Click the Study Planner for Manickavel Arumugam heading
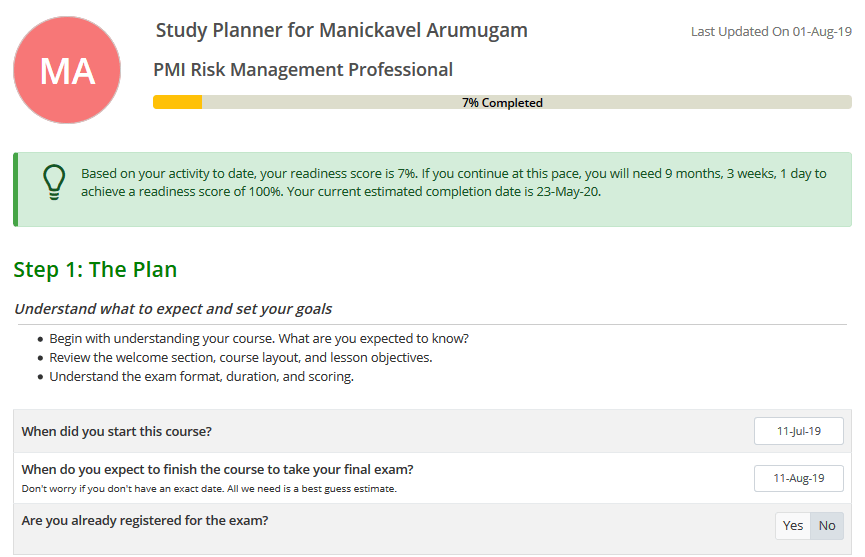 pos(342,30)
